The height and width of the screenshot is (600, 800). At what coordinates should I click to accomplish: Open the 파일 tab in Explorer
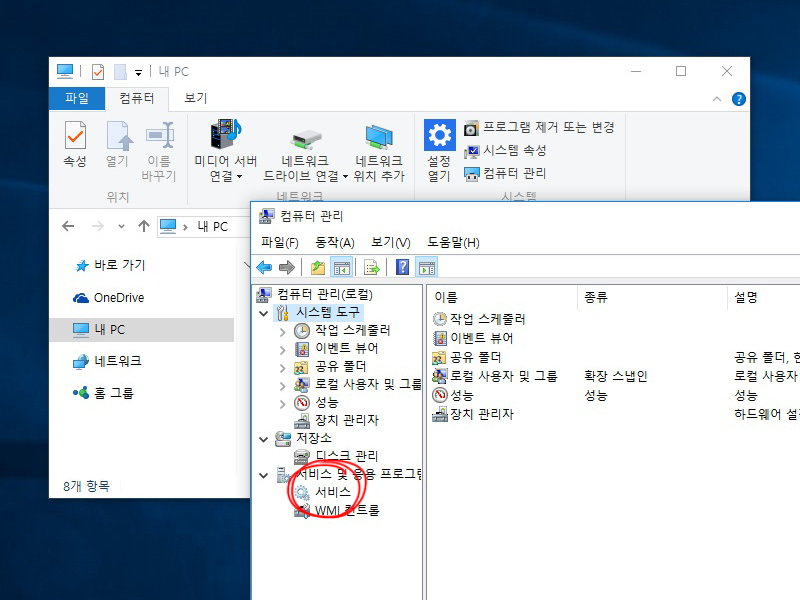click(77, 98)
